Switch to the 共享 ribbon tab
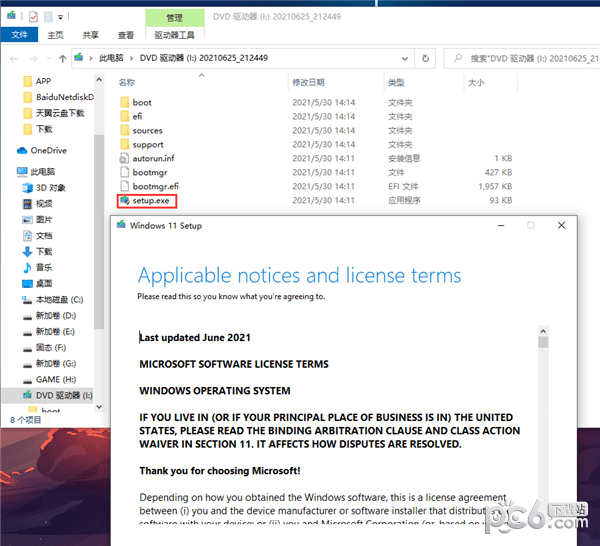Viewport: 600px width, 546px height. (90, 35)
